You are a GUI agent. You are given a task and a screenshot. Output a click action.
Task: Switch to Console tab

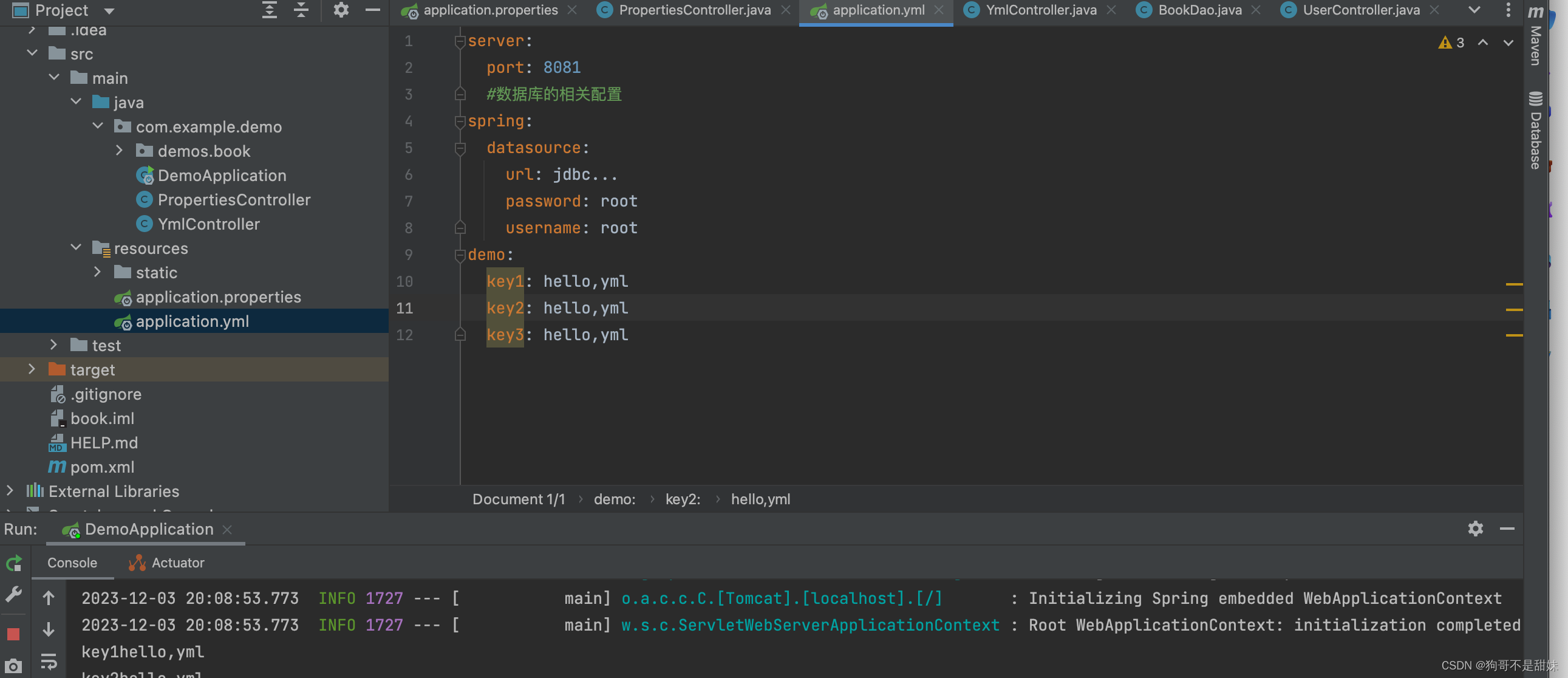(72, 562)
